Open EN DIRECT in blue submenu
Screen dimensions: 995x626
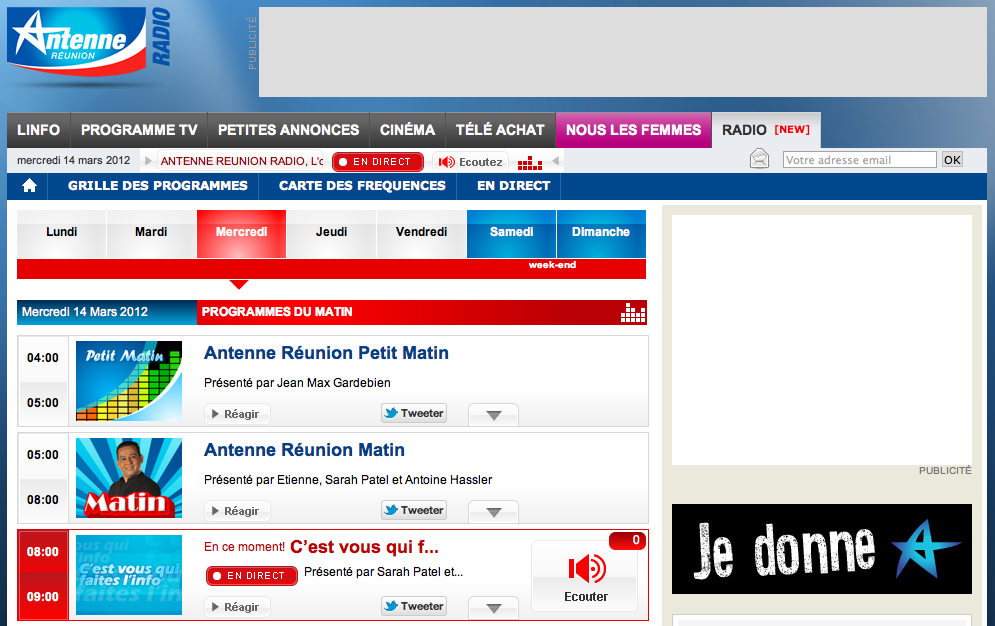click(513, 186)
